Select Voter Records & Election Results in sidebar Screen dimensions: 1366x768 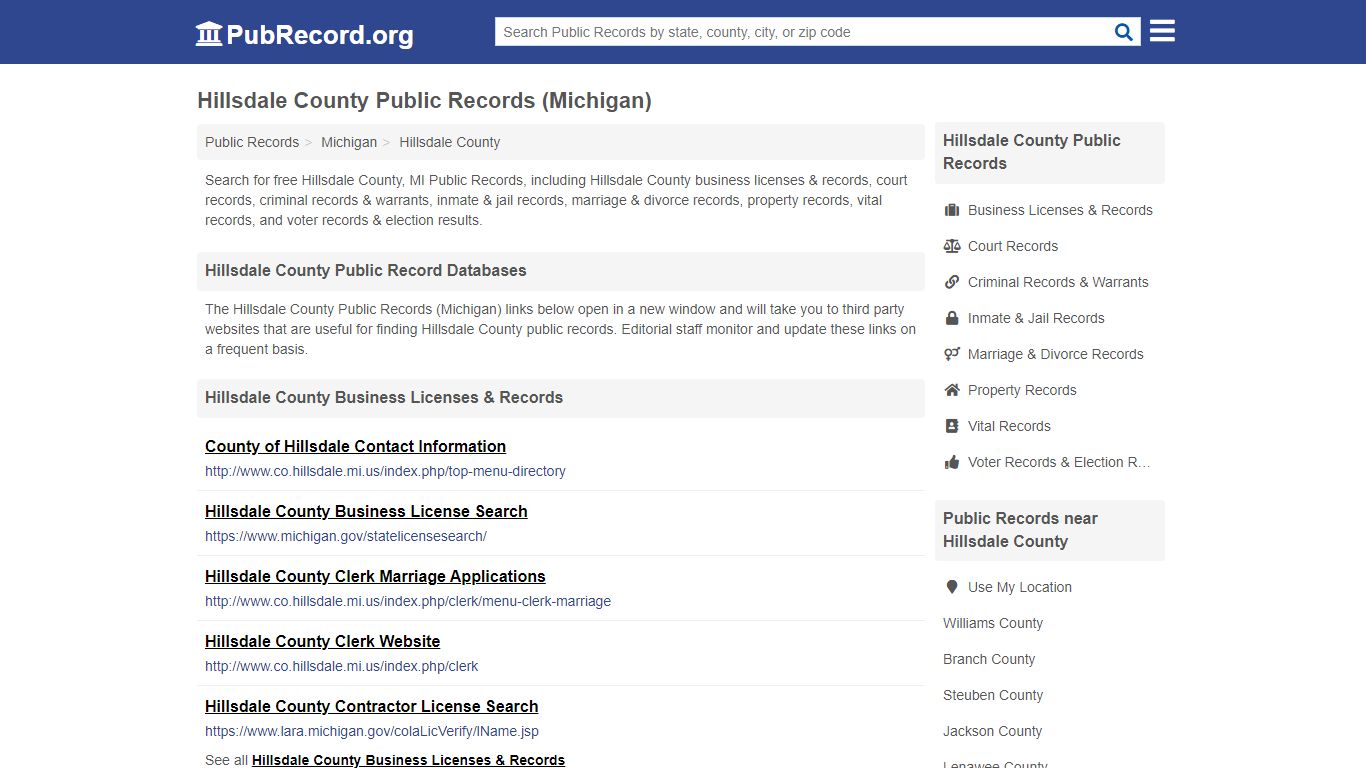click(1059, 462)
